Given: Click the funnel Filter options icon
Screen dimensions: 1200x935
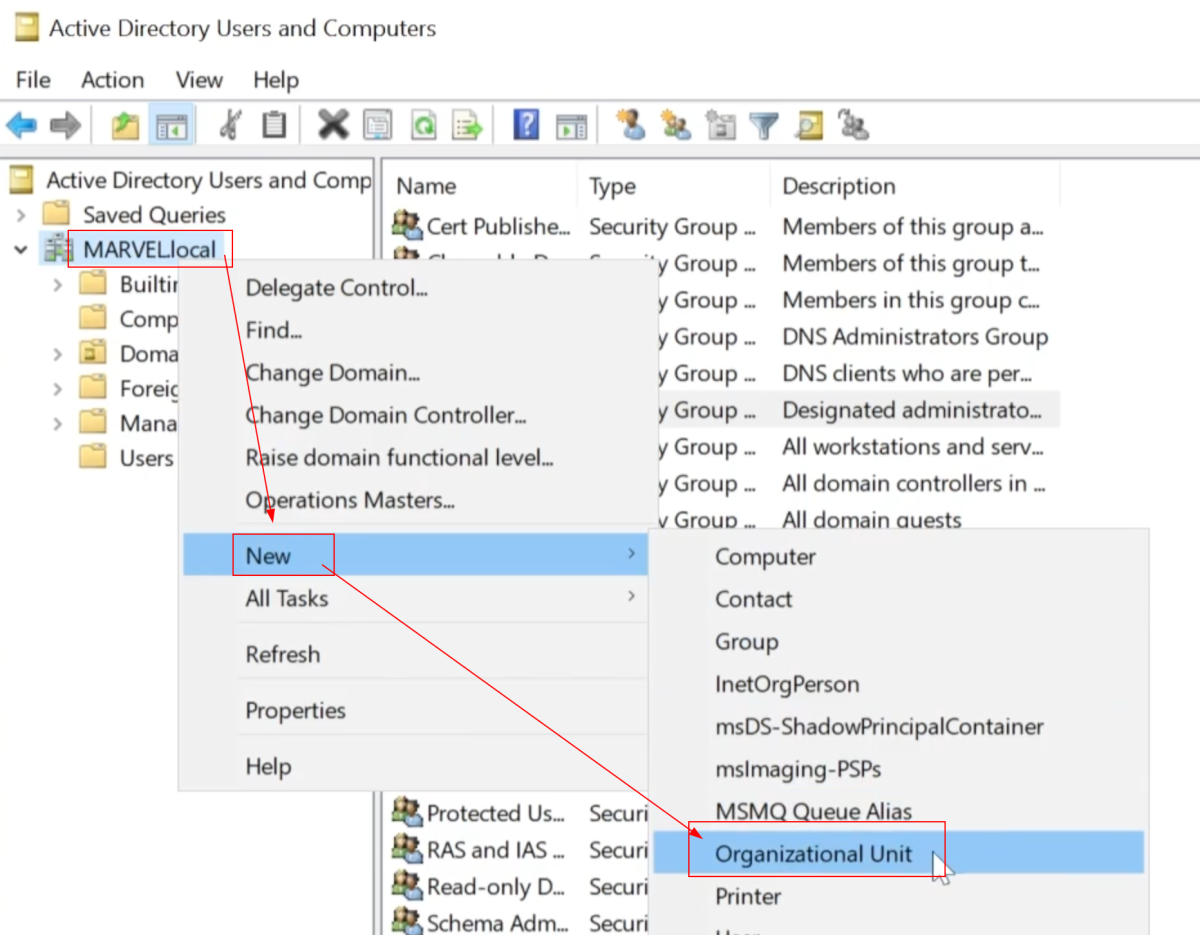Looking at the screenshot, I should (764, 125).
